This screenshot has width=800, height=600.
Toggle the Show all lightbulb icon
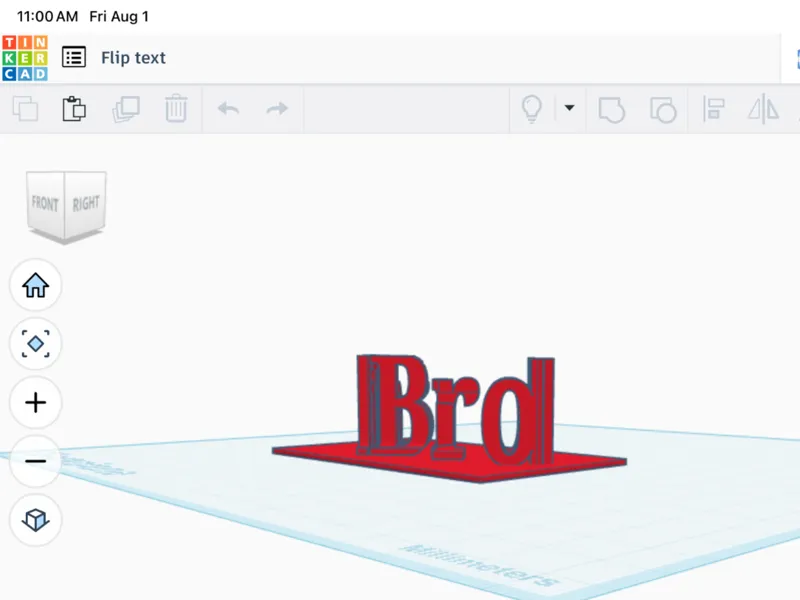tap(532, 109)
